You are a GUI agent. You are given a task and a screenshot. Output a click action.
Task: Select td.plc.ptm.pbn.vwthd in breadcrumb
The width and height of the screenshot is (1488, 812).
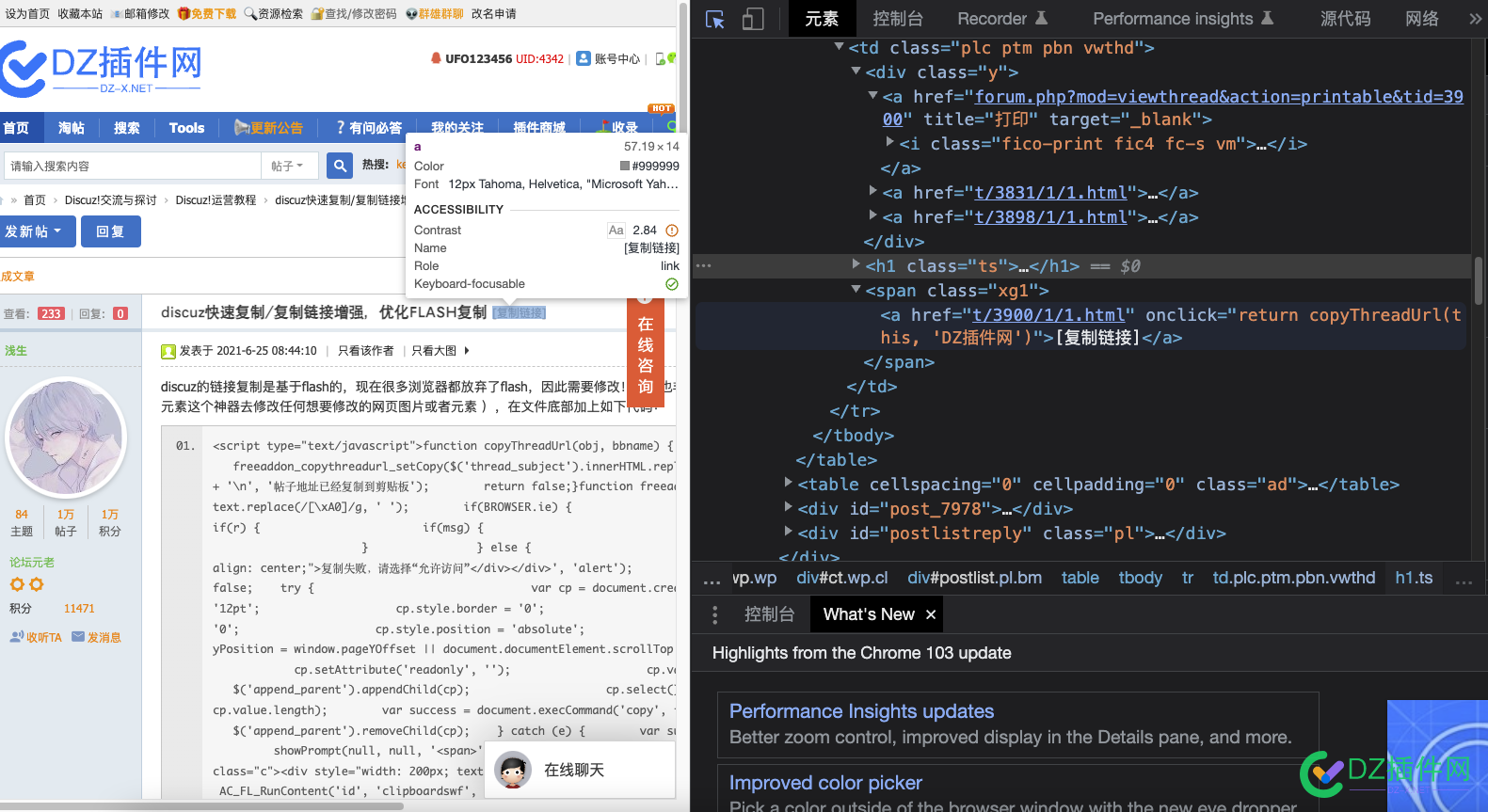(1294, 578)
